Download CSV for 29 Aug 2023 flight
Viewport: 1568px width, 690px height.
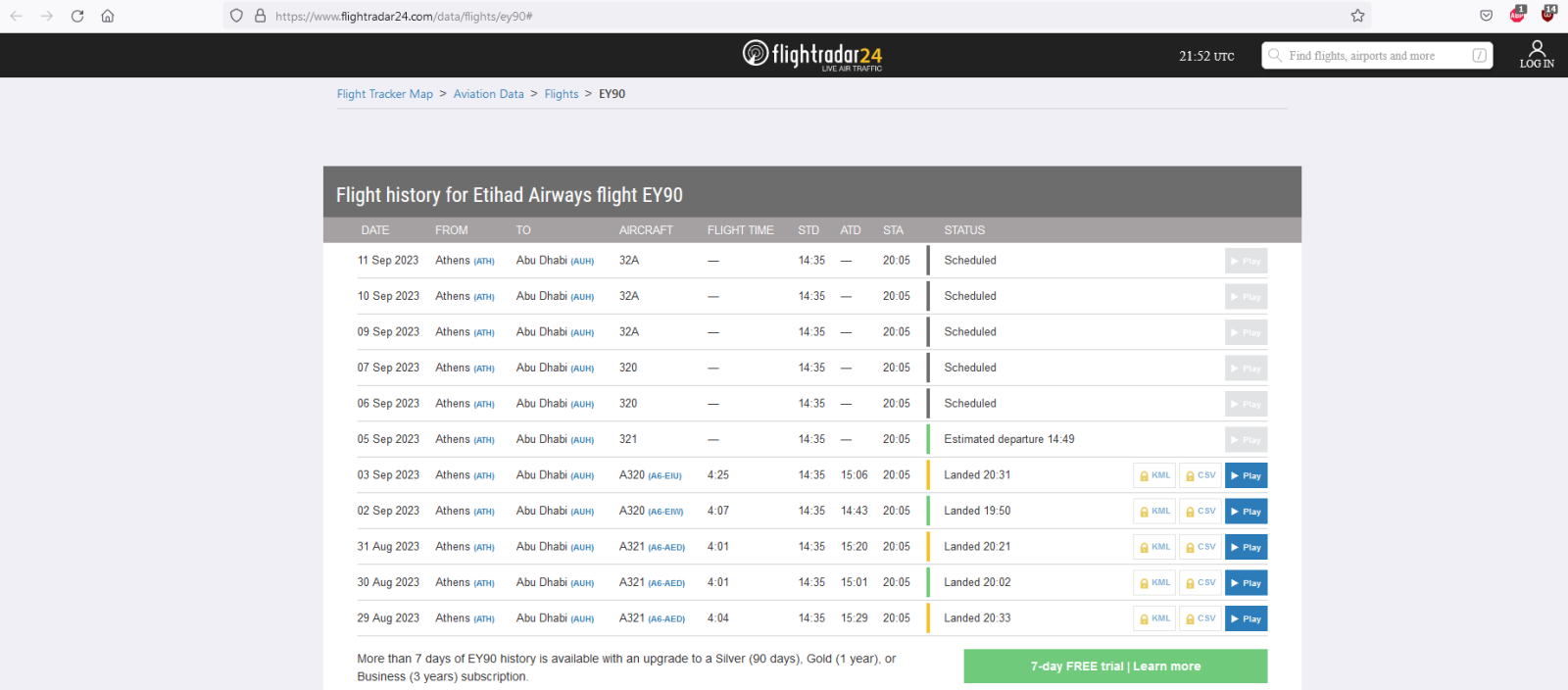point(1200,618)
